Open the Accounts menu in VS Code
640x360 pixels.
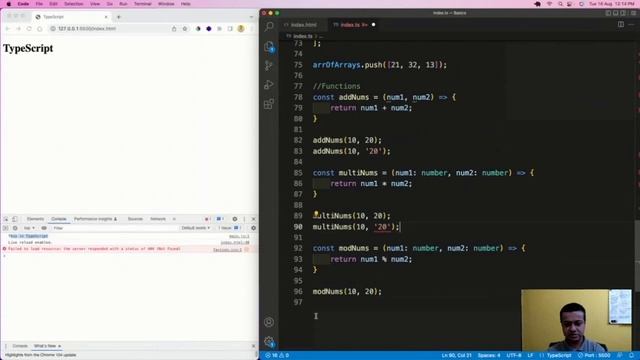pos(269,322)
